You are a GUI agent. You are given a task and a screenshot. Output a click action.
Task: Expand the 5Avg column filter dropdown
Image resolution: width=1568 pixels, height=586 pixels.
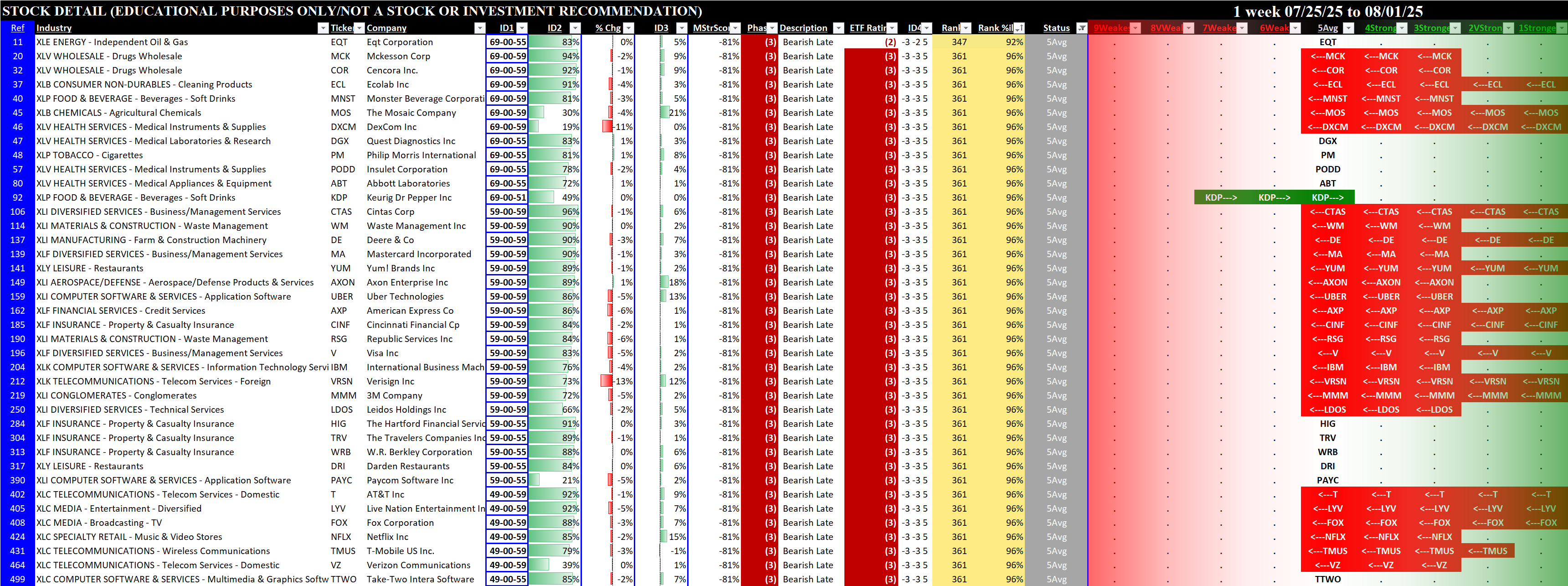(1348, 28)
